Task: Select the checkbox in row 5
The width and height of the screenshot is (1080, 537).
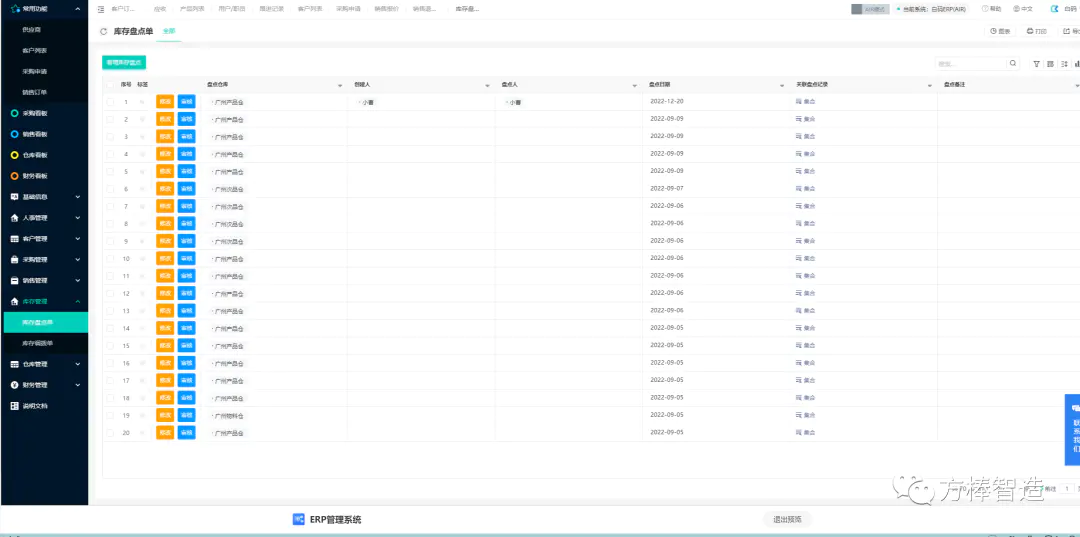Action: coord(110,171)
